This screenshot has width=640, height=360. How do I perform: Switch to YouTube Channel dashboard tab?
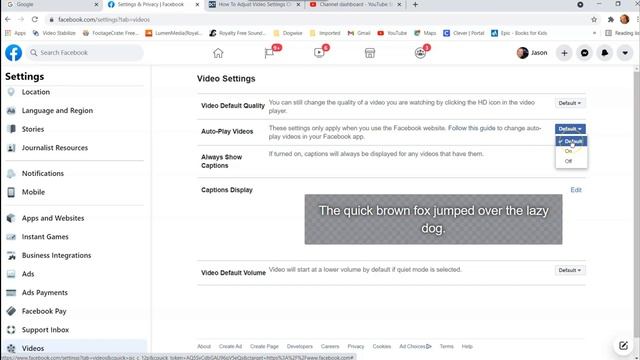point(355,4)
